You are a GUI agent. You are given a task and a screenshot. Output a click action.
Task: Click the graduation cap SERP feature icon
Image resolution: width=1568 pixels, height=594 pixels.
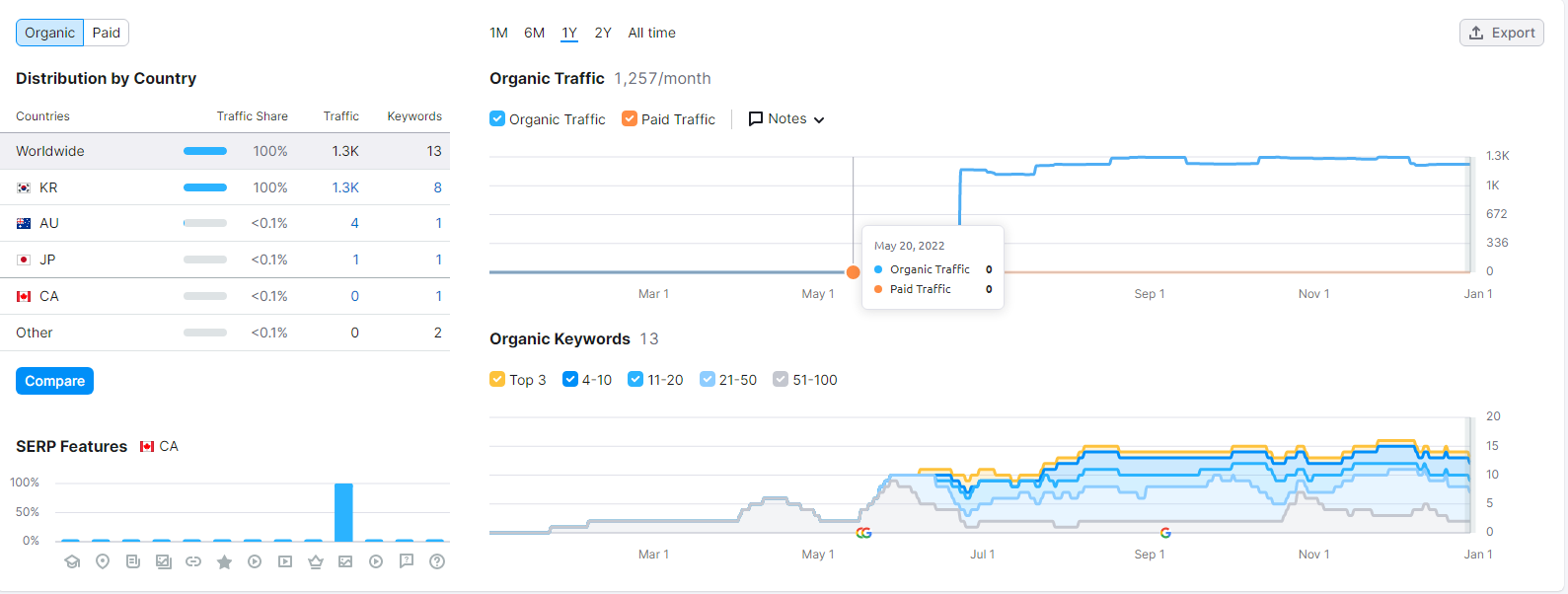click(72, 561)
